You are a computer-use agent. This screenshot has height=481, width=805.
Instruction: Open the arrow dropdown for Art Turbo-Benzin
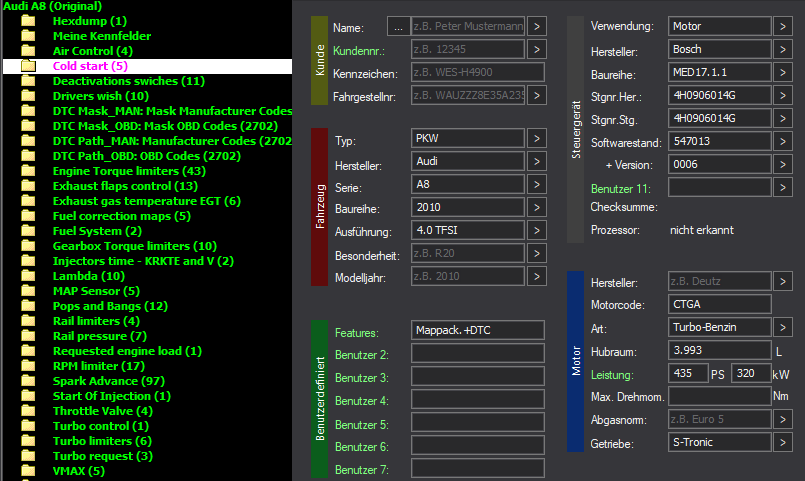pos(782,327)
